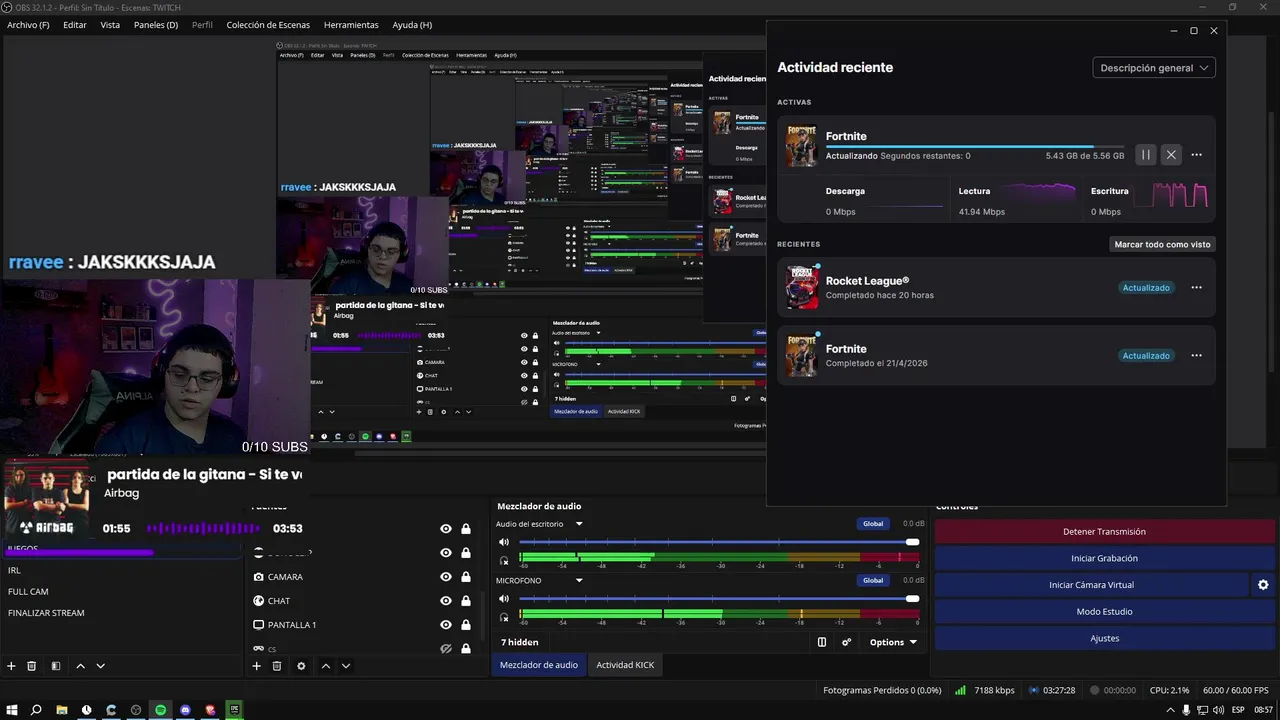Click the headphones monitoring icon for MICROFONO
Viewport: 1280px width, 720px height.
504,617
